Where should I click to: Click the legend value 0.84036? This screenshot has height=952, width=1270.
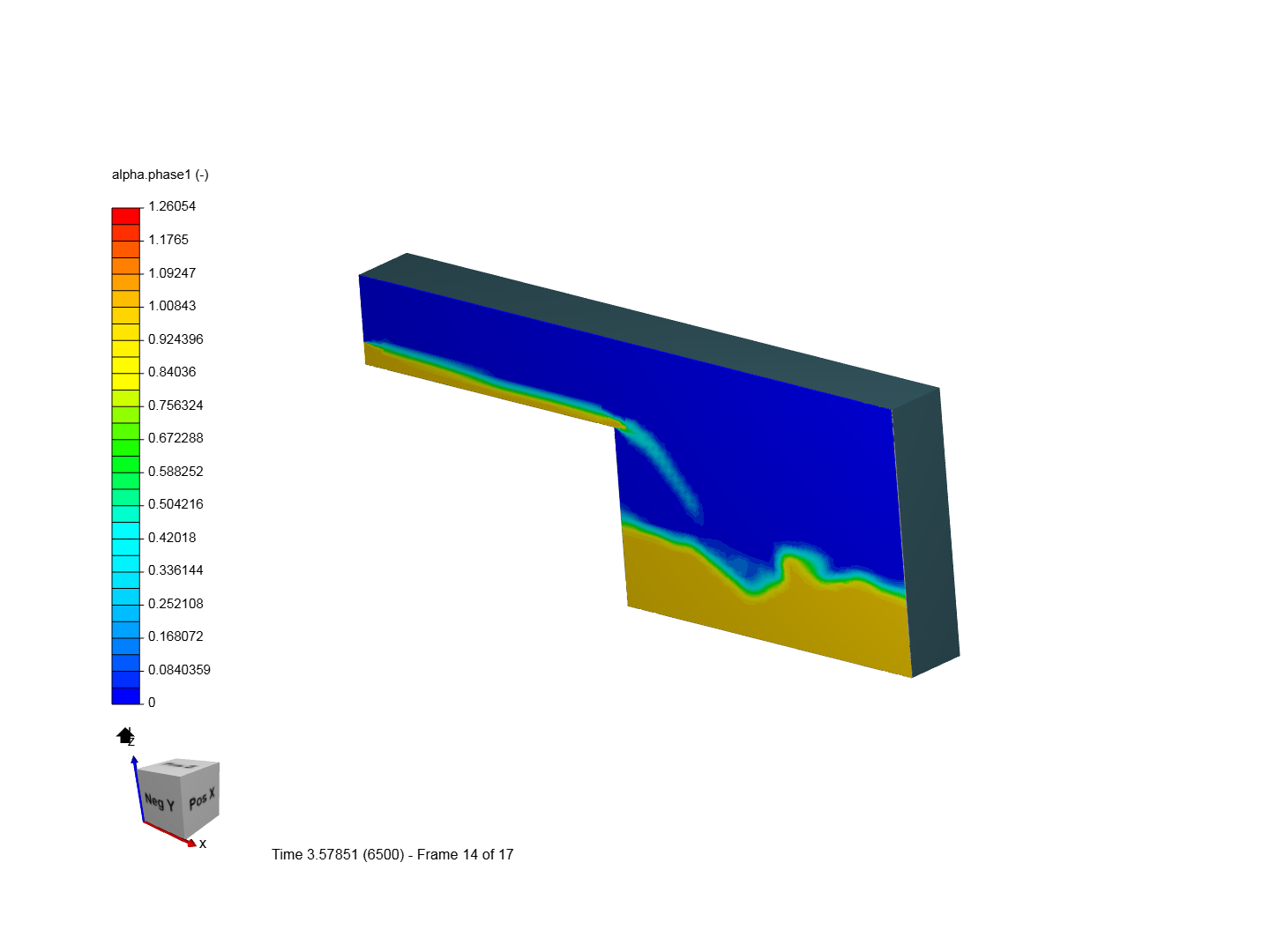[x=172, y=372]
